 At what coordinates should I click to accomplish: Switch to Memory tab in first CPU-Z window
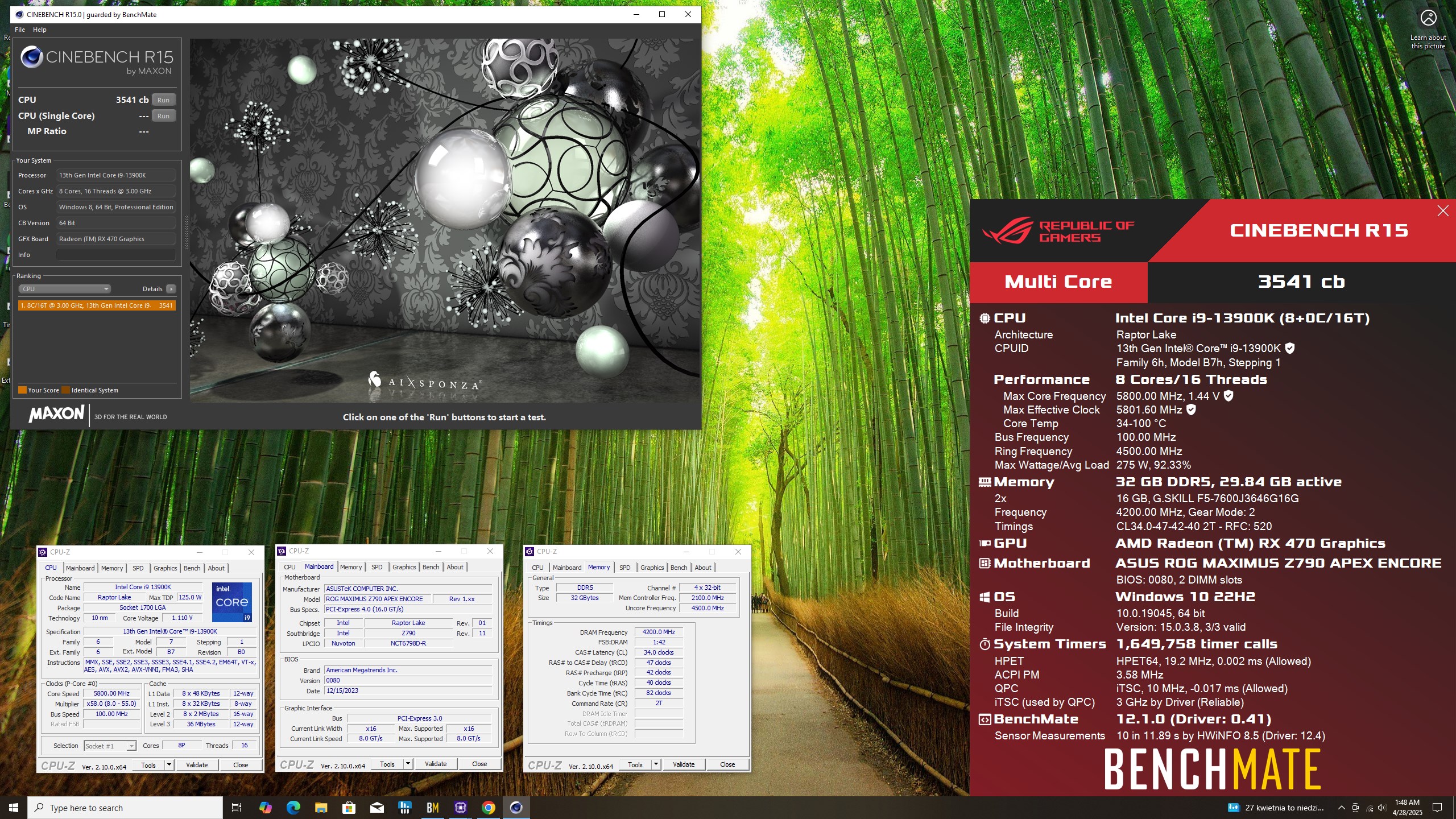point(112,568)
